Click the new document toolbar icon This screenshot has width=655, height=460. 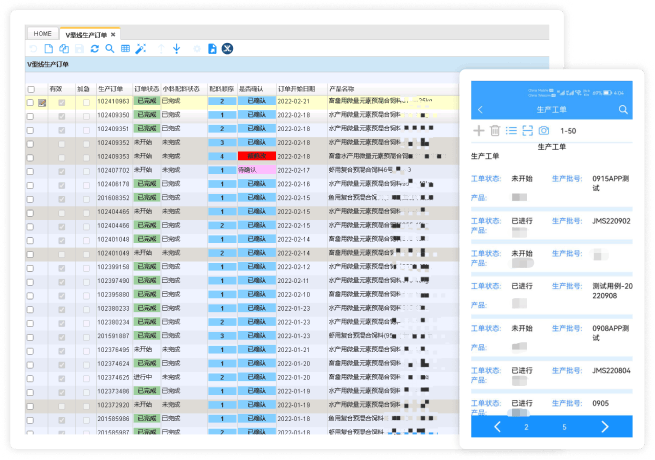point(48,48)
